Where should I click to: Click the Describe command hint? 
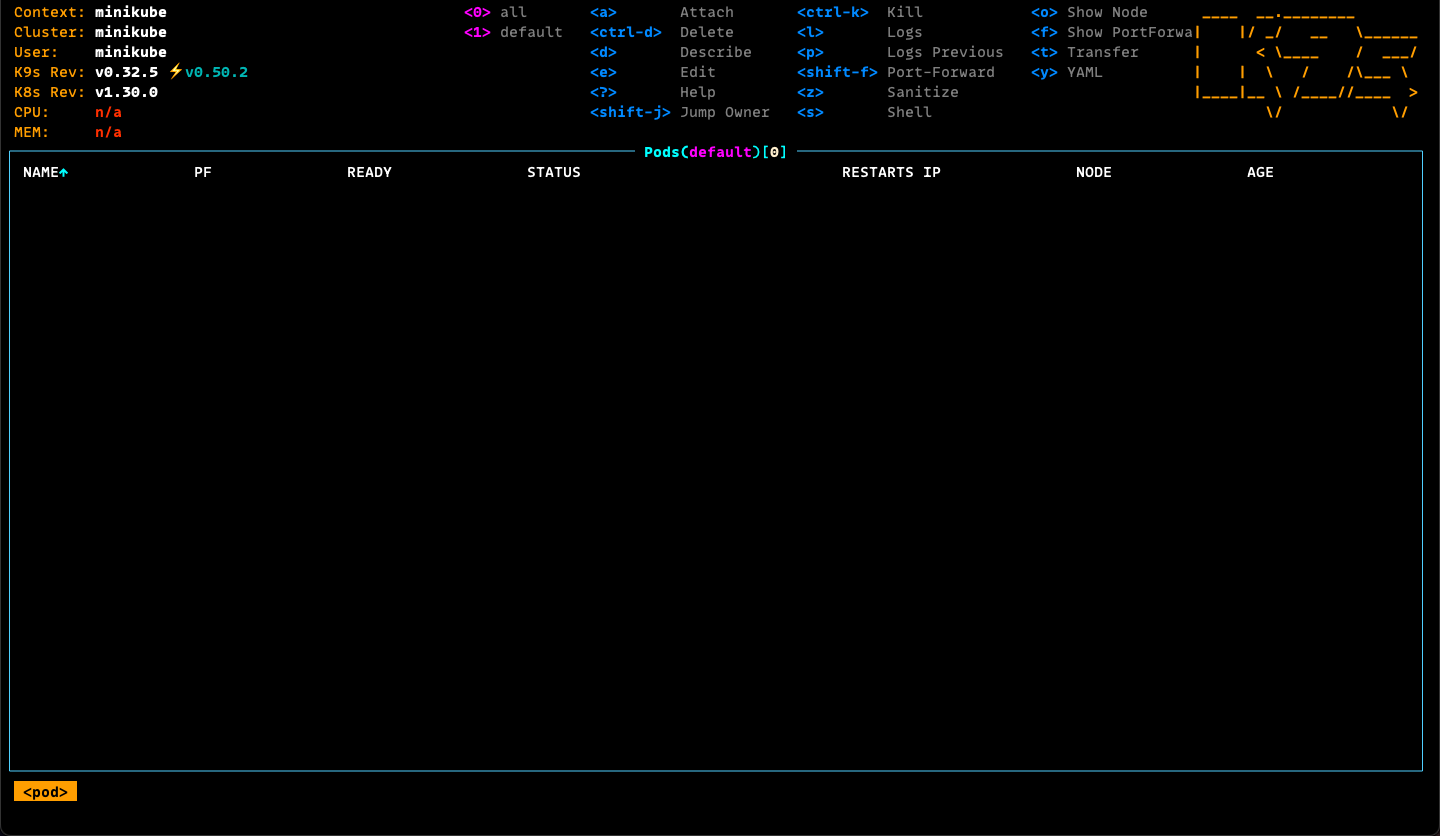click(x=715, y=52)
